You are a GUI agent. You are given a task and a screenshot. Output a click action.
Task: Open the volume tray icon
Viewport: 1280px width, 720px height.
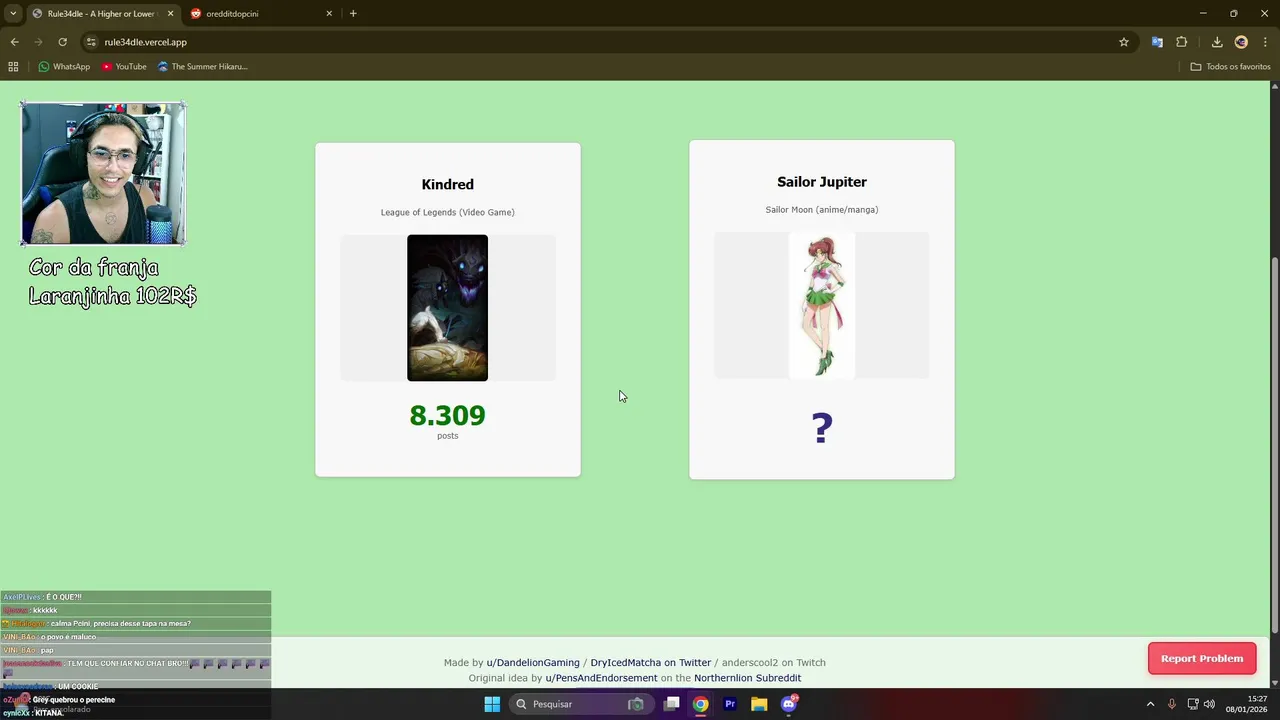tap(1209, 704)
